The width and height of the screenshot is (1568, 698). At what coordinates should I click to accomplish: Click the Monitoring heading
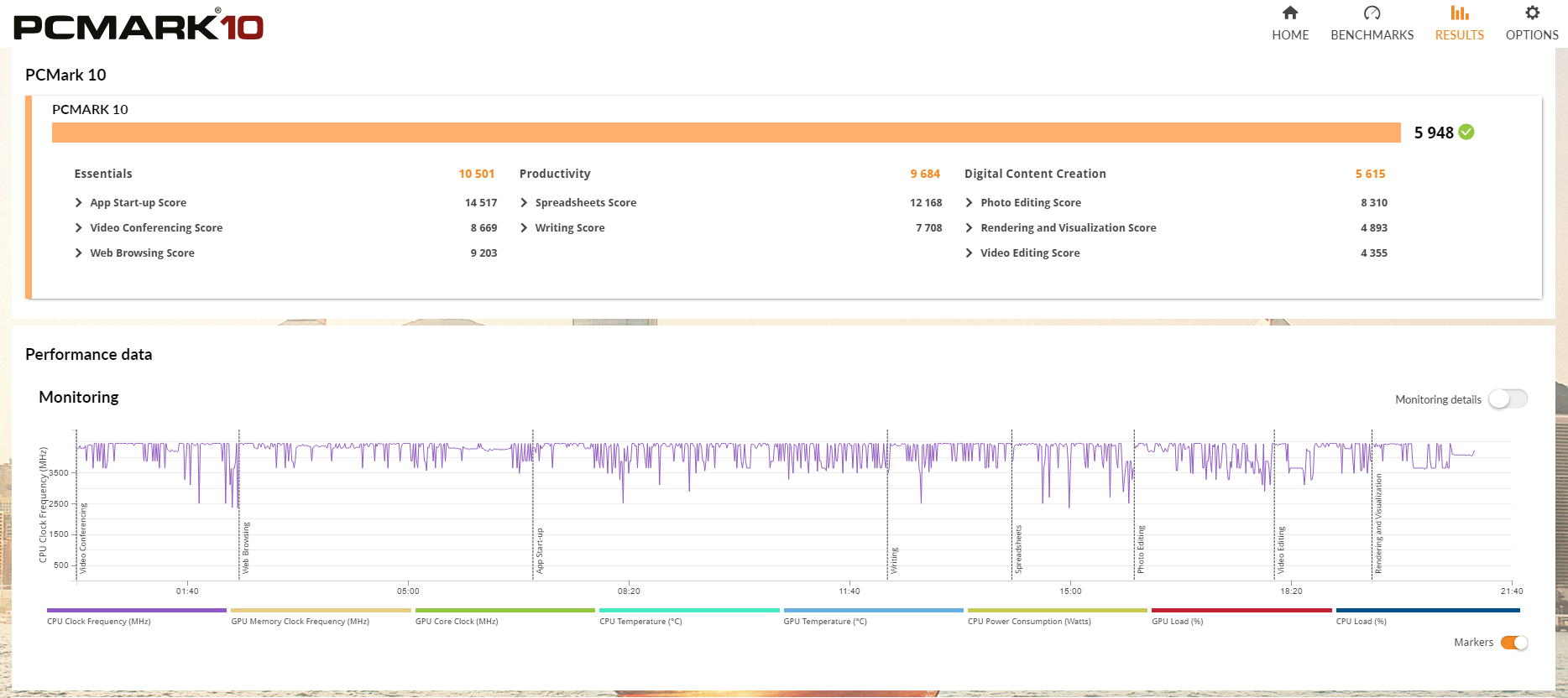[79, 398]
